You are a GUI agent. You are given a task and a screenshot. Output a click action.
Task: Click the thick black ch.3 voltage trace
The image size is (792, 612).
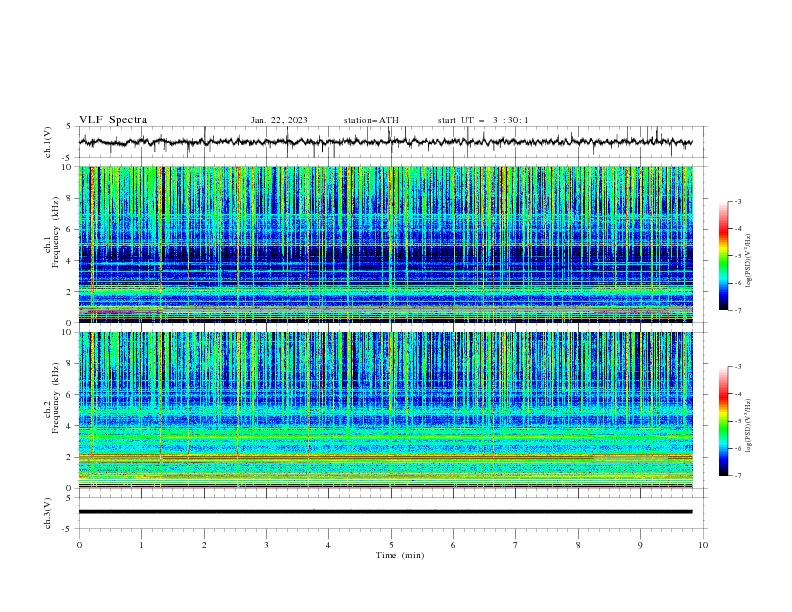tap(385, 512)
